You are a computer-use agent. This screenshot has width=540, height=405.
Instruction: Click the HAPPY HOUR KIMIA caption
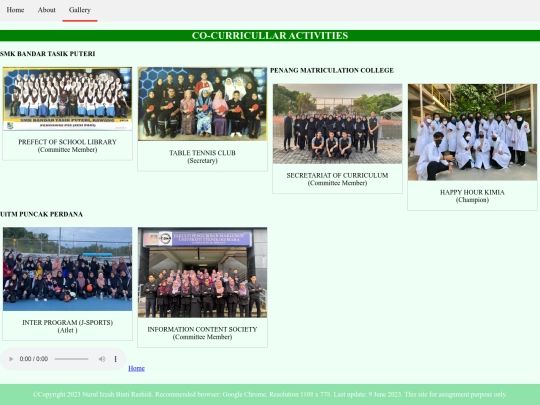[472, 192]
